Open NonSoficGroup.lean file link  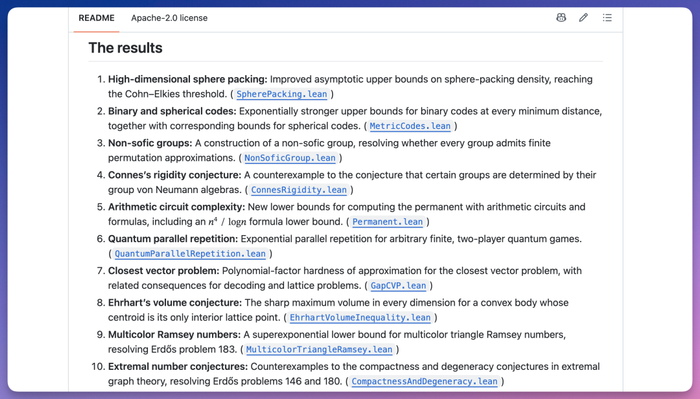(290, 158)
